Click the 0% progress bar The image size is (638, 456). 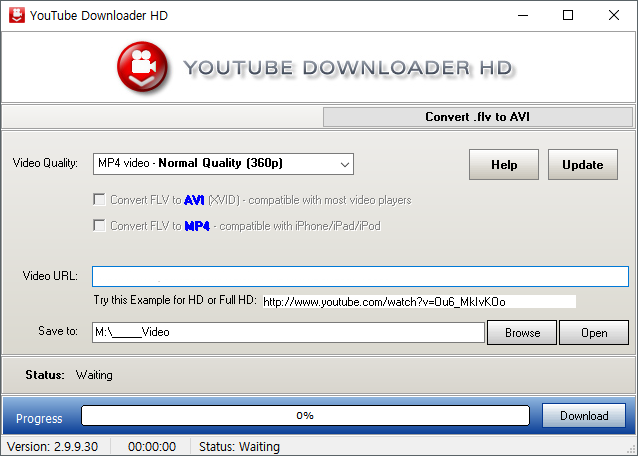pyautogui.click(x=305, y=415)
